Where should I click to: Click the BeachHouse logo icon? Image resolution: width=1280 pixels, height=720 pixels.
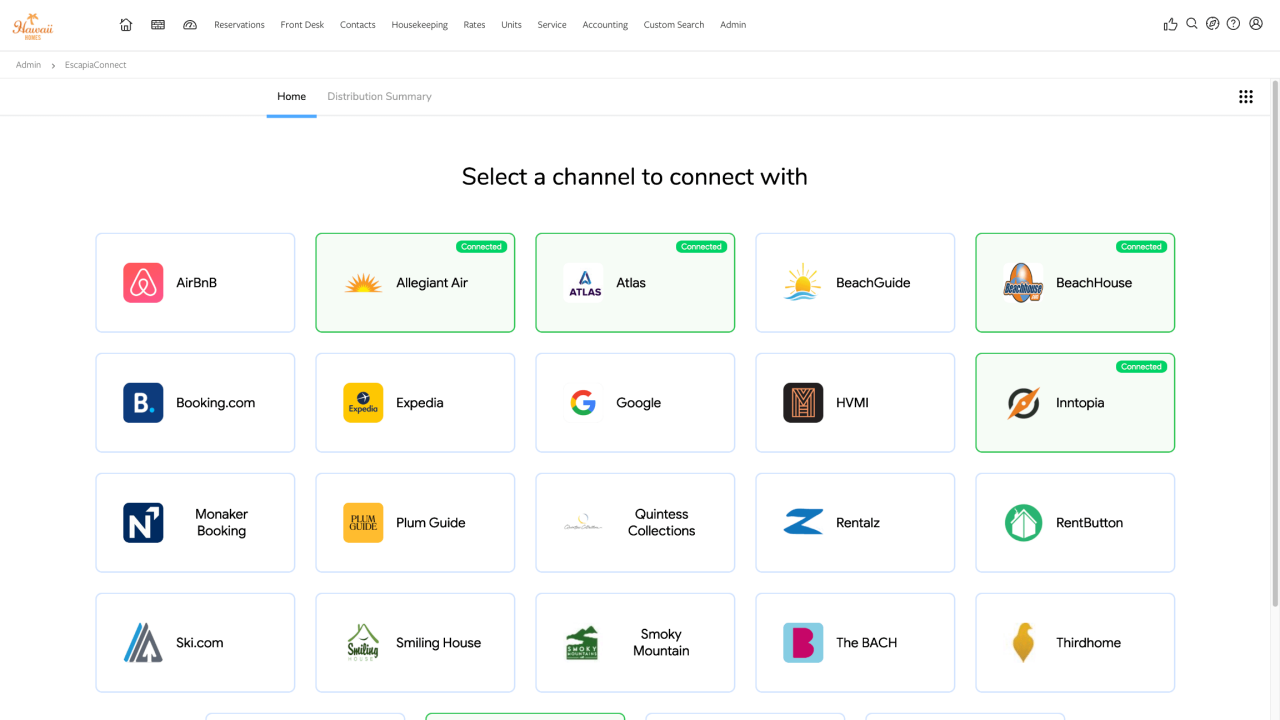click(1023, 283)
